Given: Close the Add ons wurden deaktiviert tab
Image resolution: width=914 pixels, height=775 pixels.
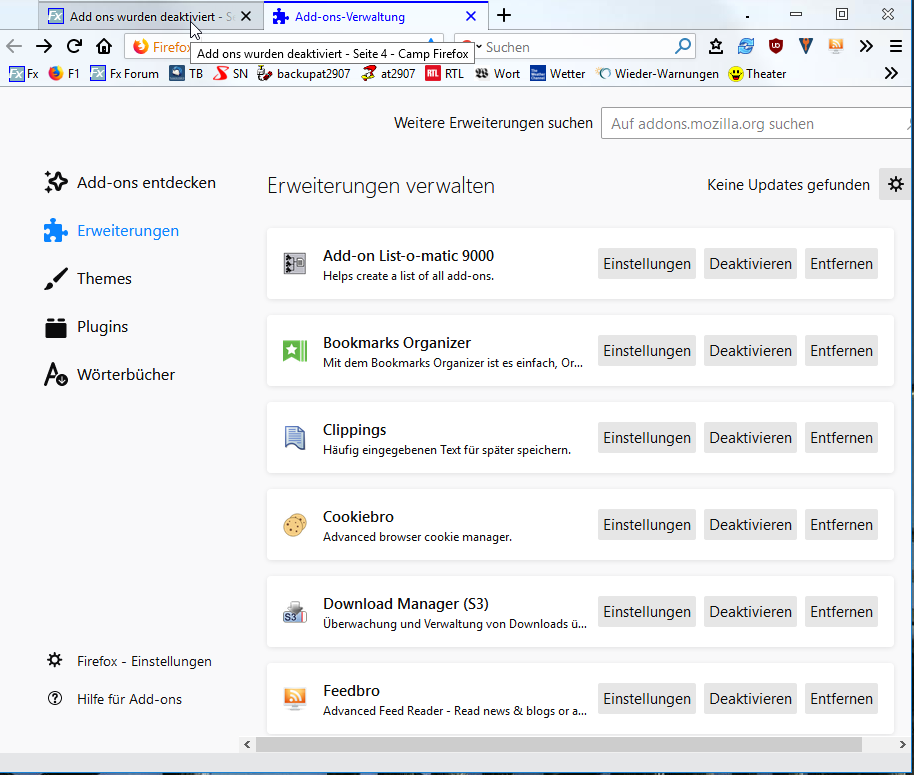Looking at the screenshot, I should click(x=246, y=16).
